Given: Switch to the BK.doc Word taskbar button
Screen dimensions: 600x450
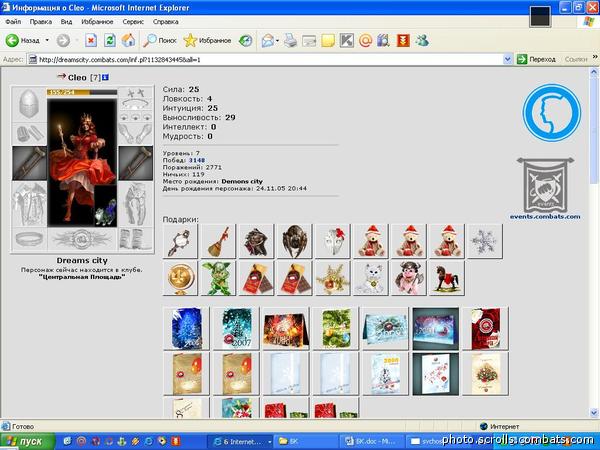Looking at the screenshot, I should coord(372,442).
